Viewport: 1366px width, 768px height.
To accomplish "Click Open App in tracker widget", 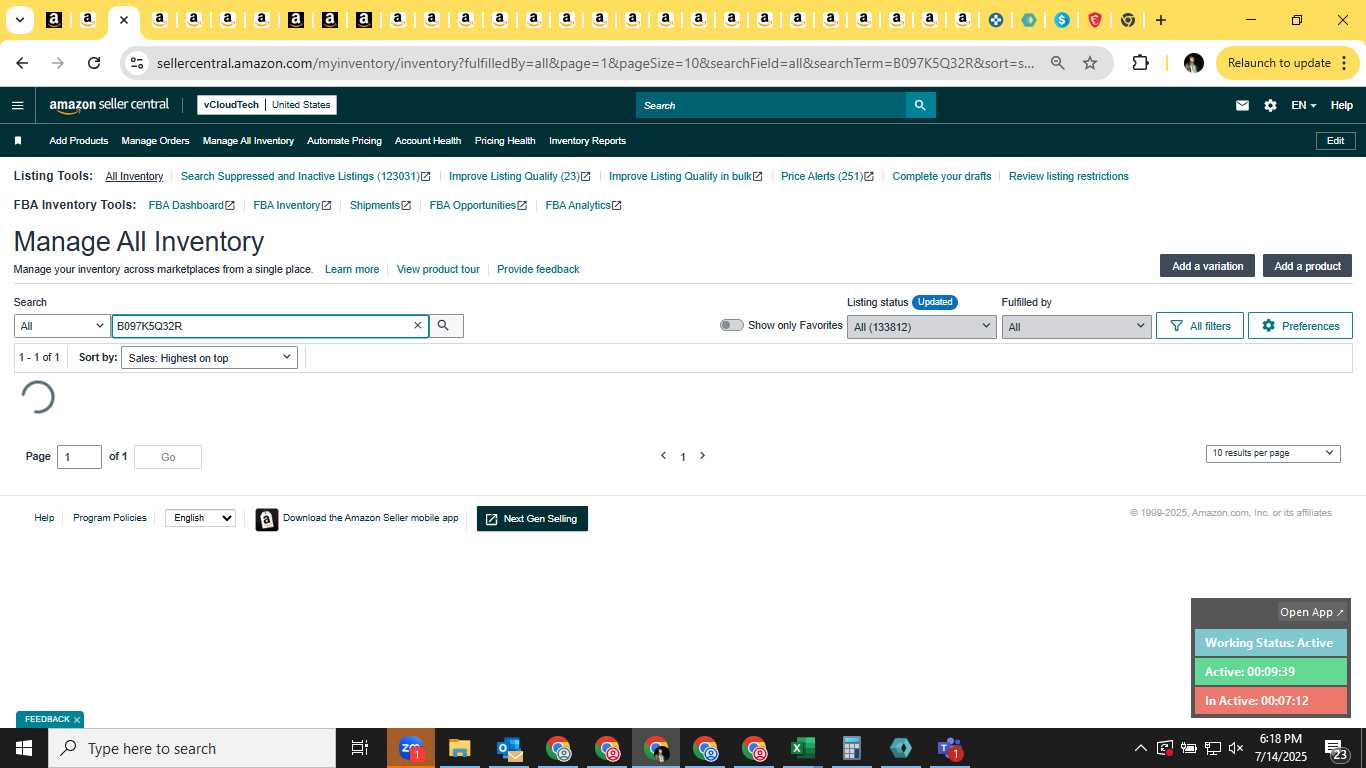I will (1312, 612).
